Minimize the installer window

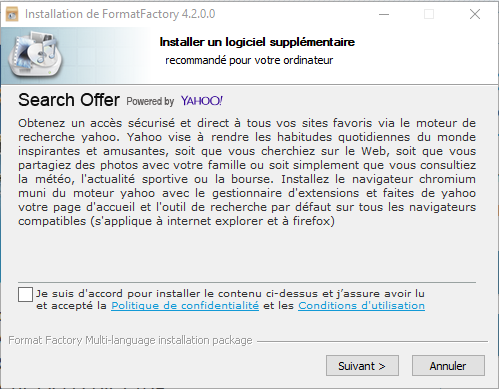pos(384,14)
